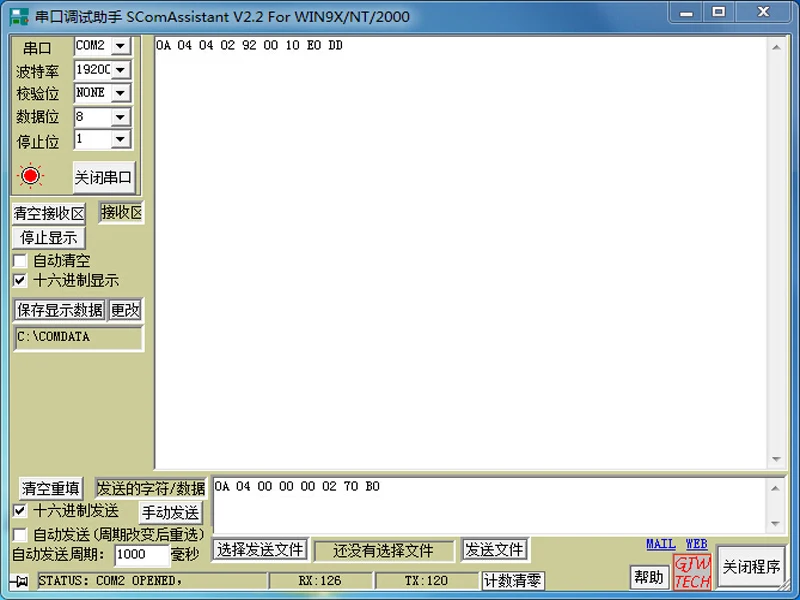
Task: Toggle the 十六进制发送 hex send checkbox
Action: tap(20, 510)
